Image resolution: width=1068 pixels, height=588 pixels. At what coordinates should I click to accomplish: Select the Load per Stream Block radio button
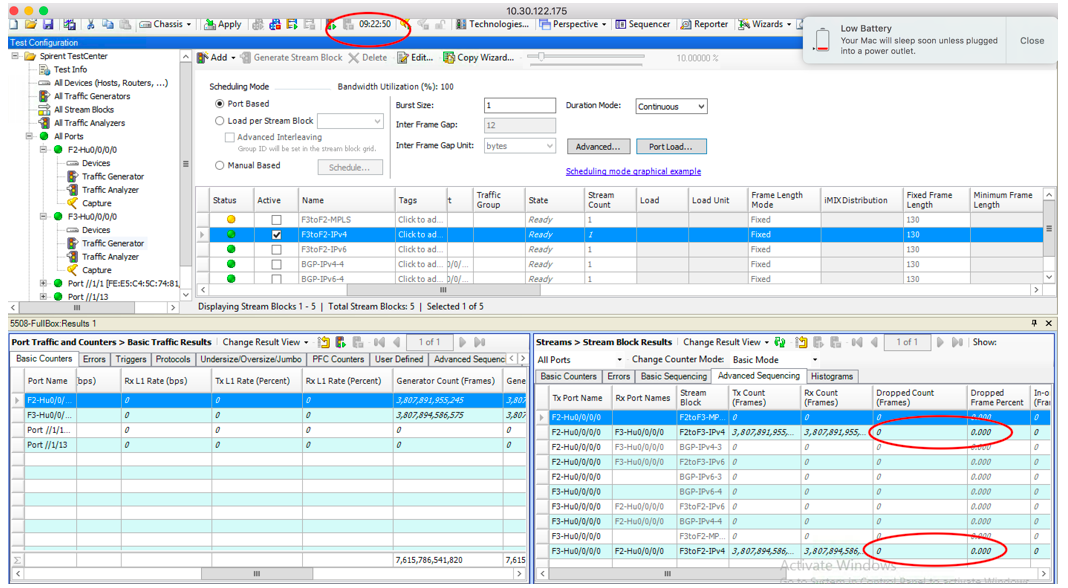220,121
